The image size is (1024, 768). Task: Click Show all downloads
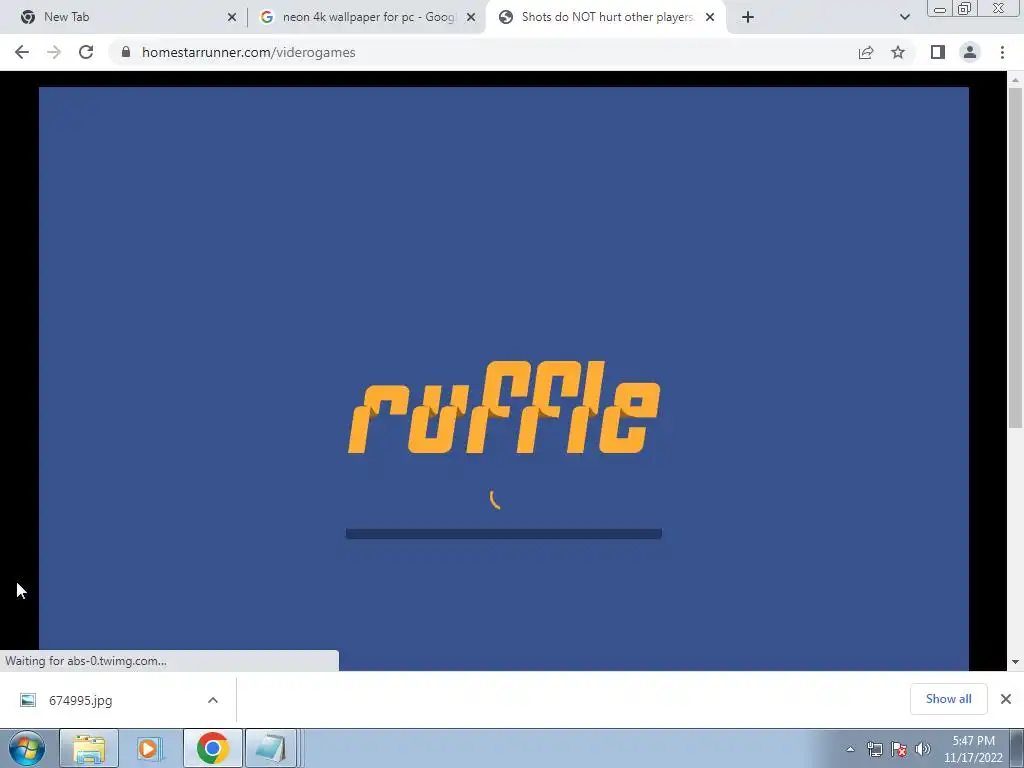[948, 699]
